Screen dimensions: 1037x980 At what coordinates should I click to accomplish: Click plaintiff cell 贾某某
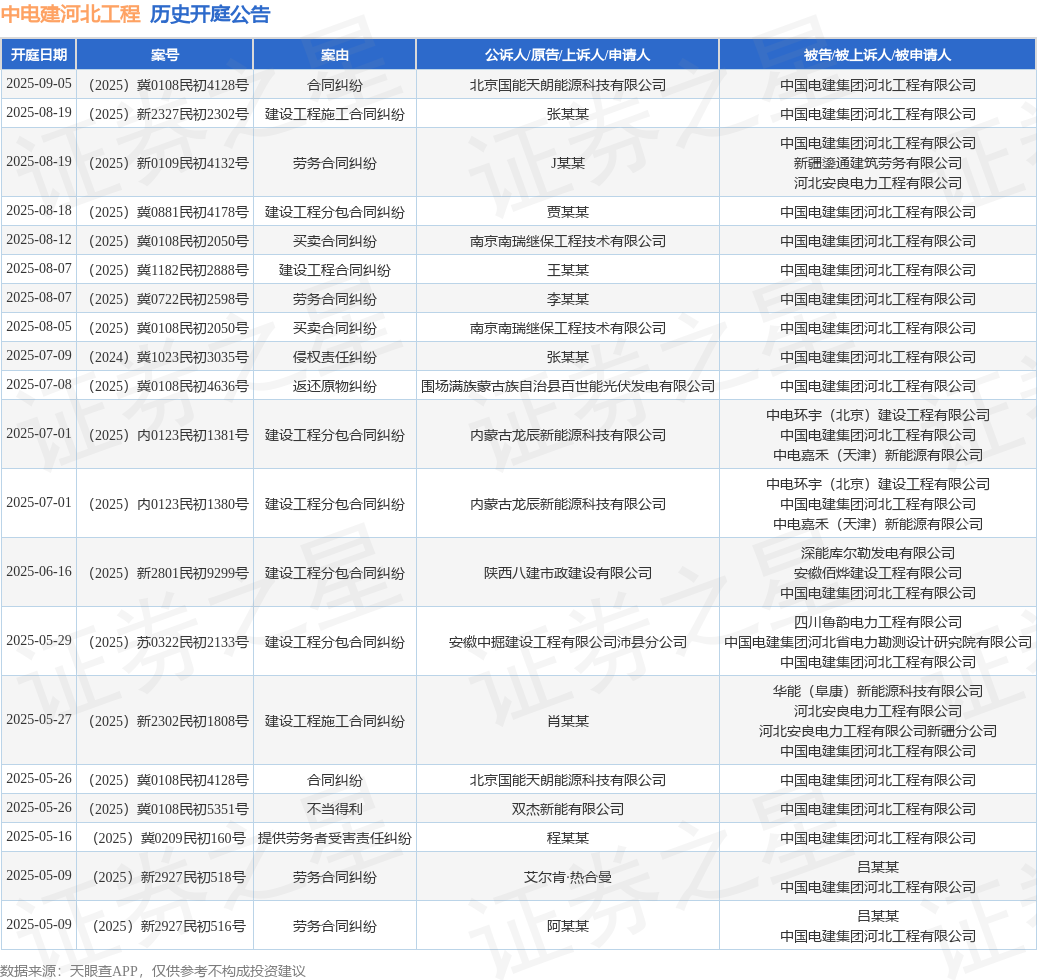567,212
